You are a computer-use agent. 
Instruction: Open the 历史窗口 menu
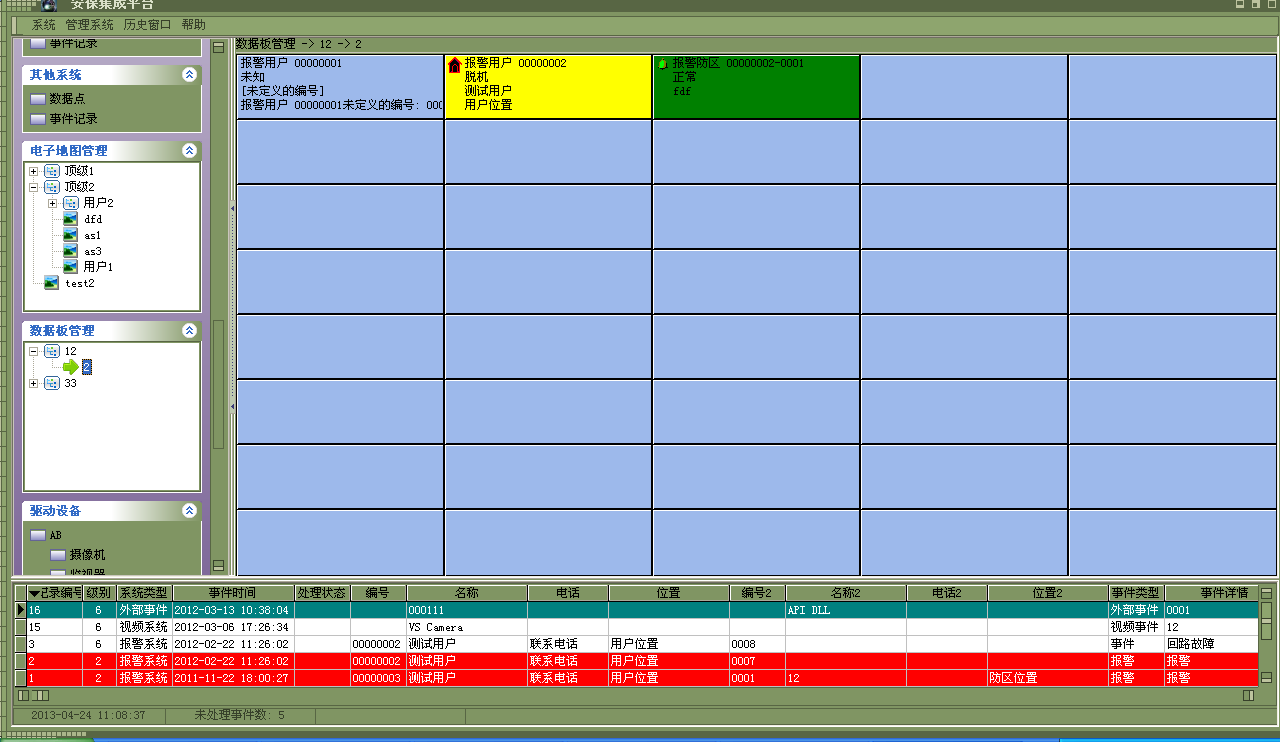[147, 24]
